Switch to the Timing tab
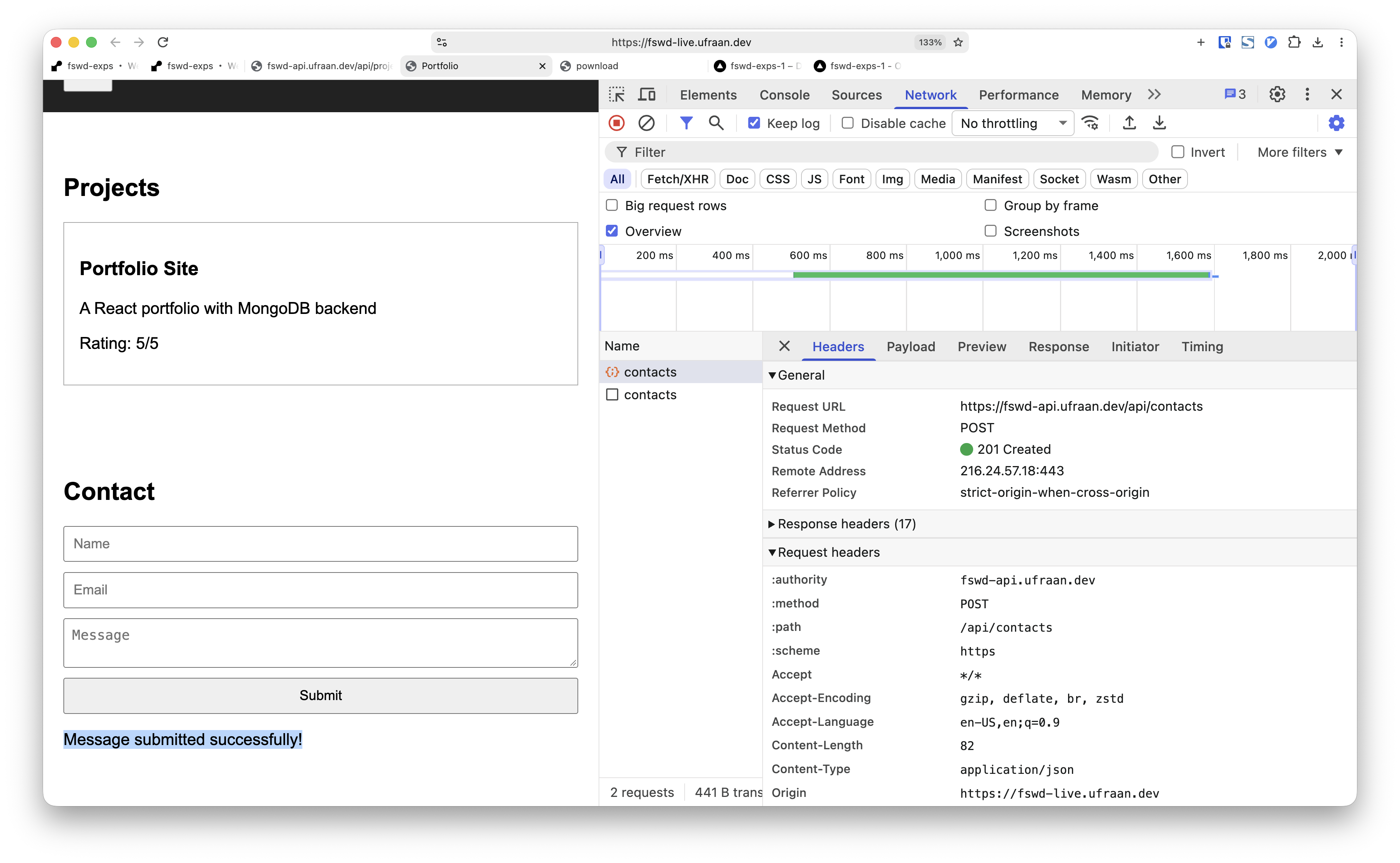1400x863 pixels. 1202,347
